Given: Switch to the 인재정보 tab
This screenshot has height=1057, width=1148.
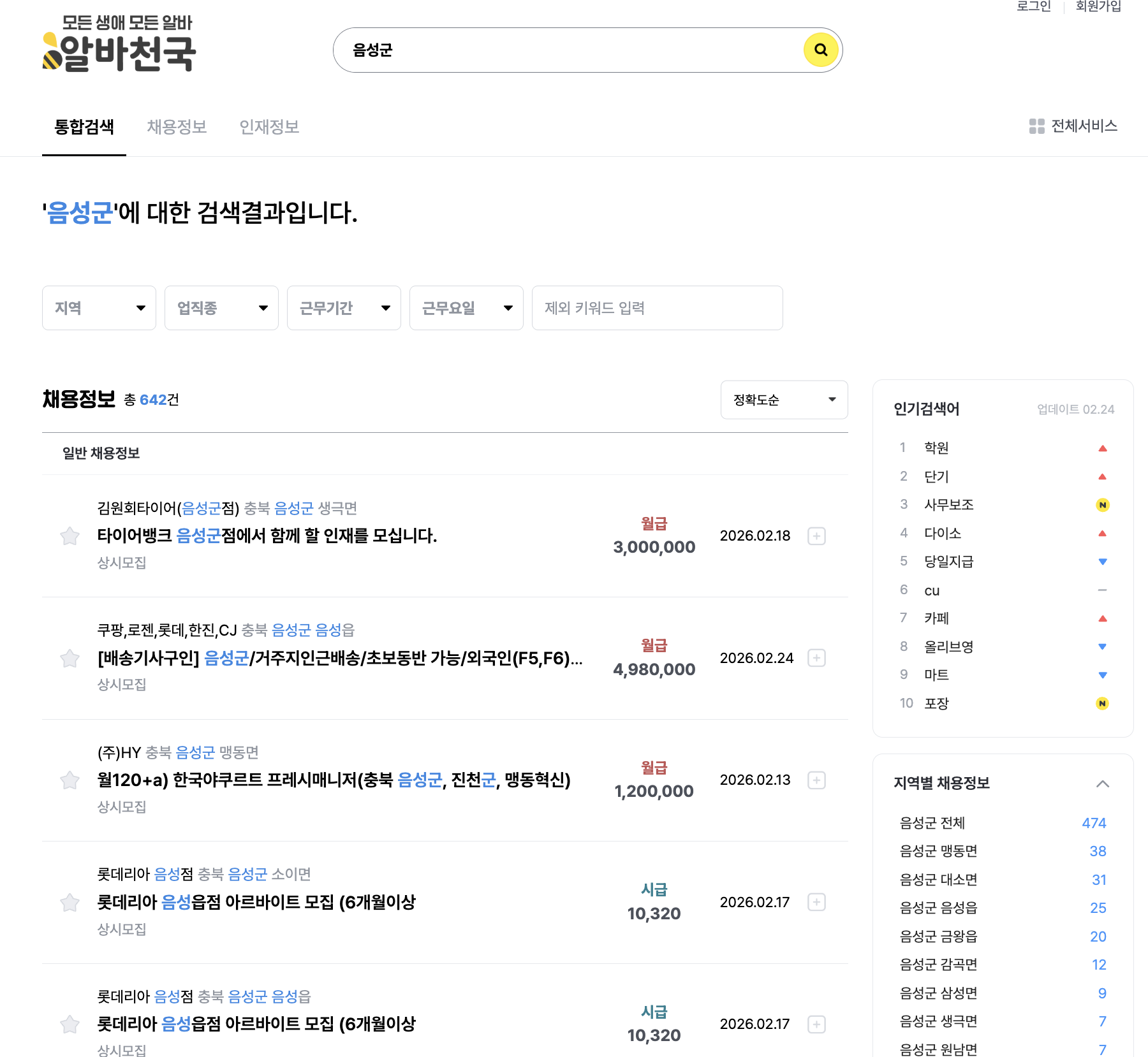Looking at the screenshot, I should (x=269, y=127).
